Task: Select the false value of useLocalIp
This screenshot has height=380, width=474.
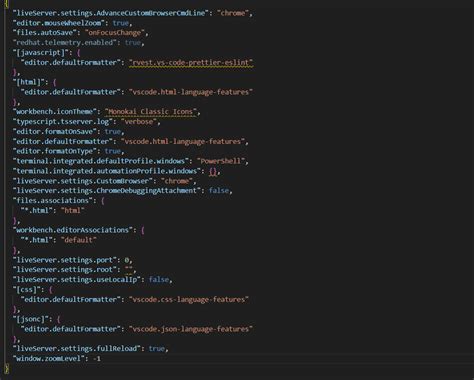Action: 159,279
